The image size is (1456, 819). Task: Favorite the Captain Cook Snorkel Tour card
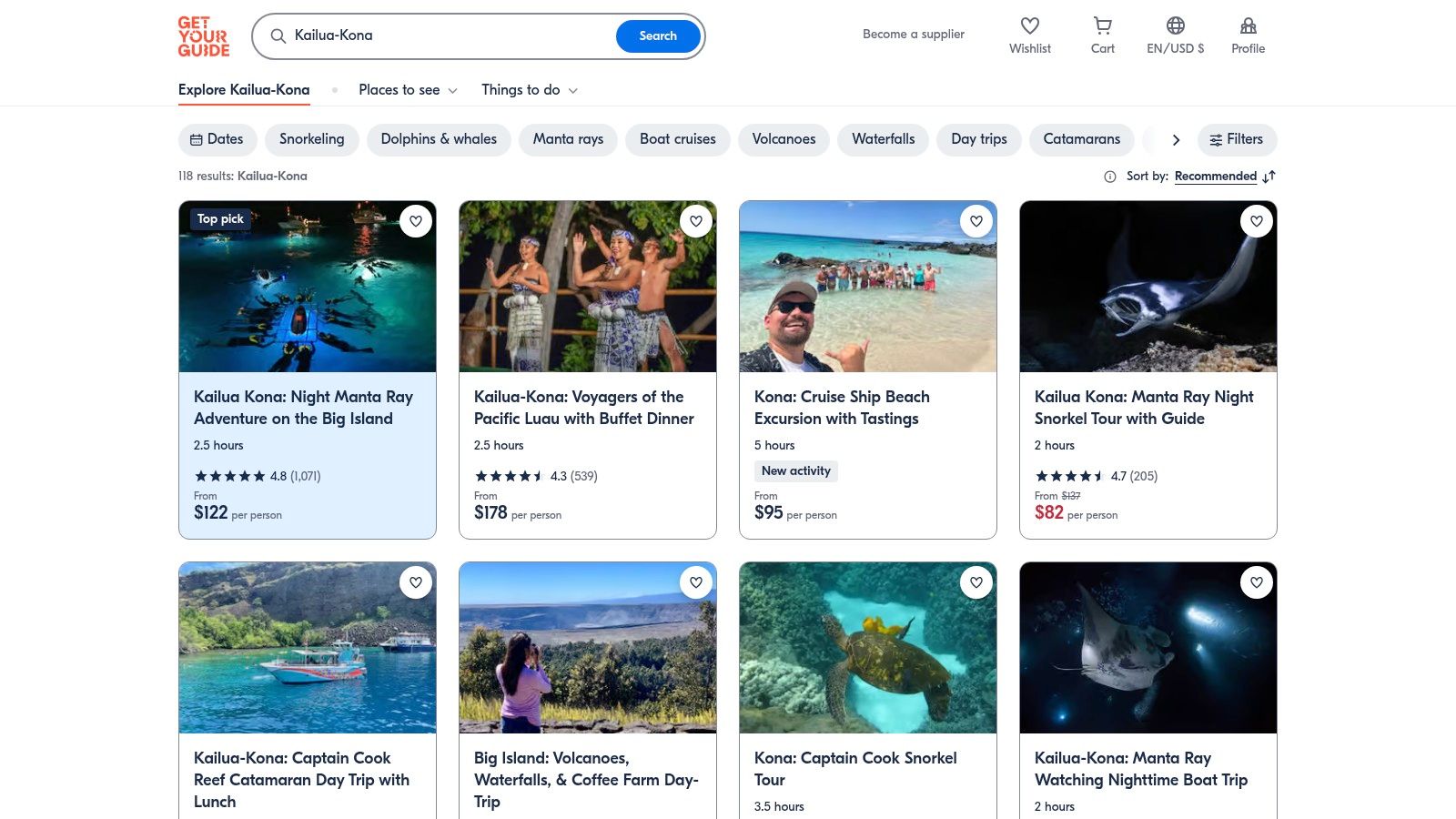tap(976, 582)
